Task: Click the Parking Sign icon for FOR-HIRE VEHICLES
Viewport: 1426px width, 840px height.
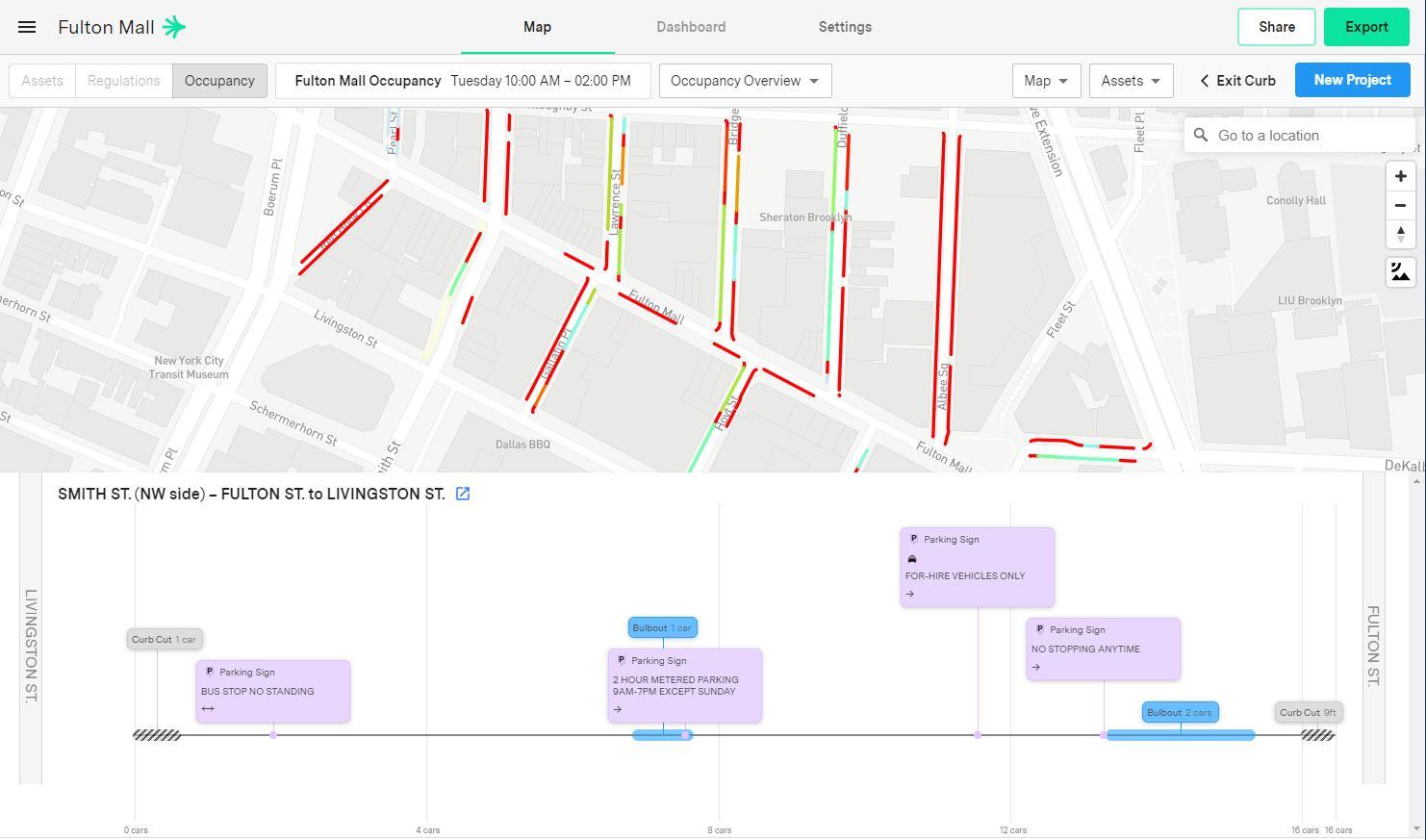Action: point(912,539)
